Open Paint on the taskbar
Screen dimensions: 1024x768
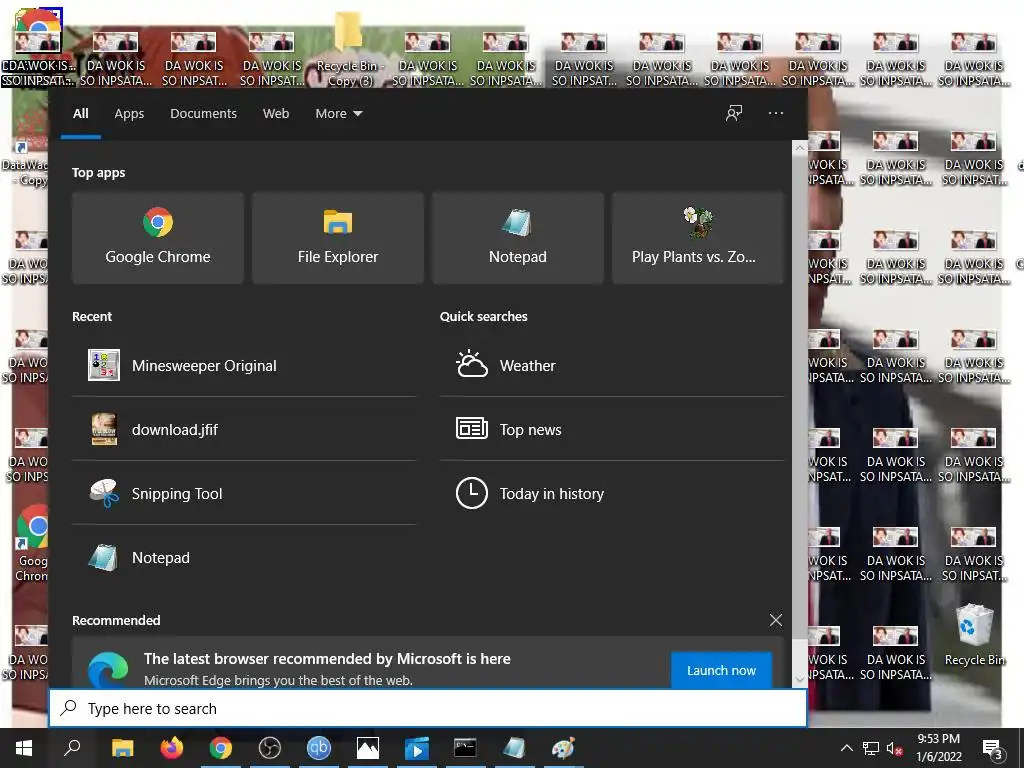click(563, 748)
